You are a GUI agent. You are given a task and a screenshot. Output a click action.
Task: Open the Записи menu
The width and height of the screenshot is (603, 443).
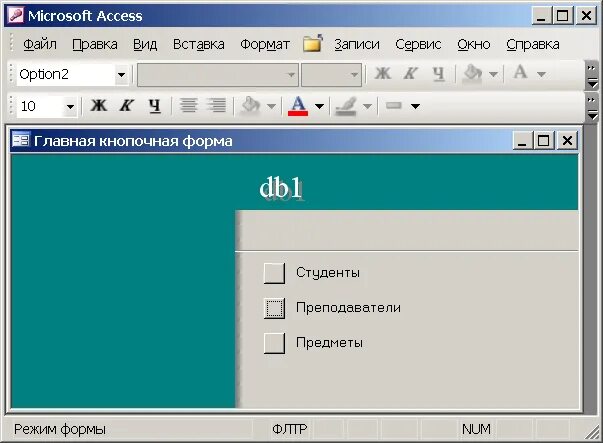[x=356, y=44]
